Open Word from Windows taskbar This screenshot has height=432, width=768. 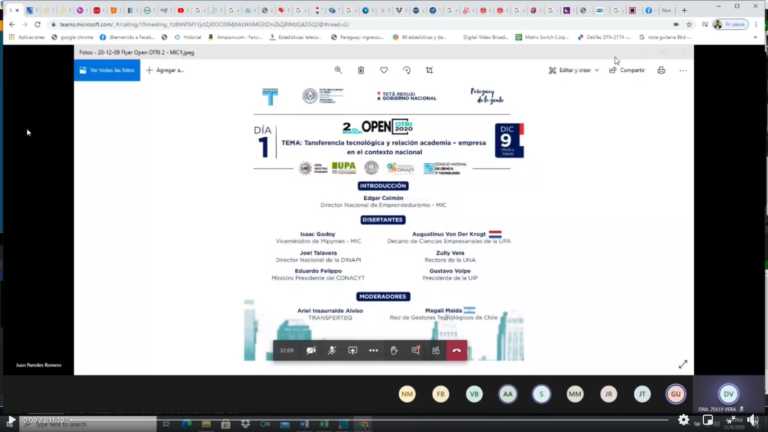pos(304,425)
